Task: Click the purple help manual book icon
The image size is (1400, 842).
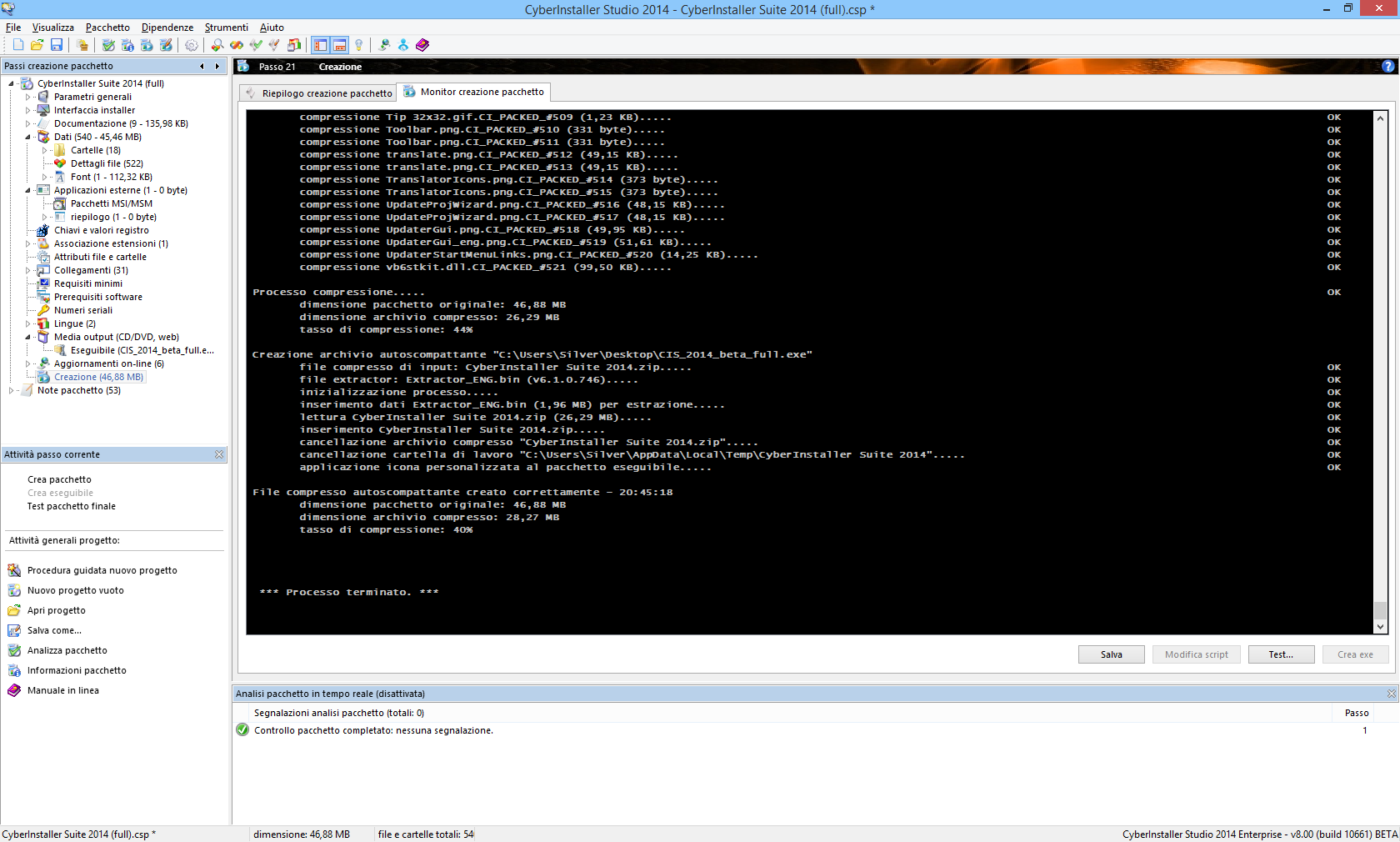Action: click(x=422, y=45)
